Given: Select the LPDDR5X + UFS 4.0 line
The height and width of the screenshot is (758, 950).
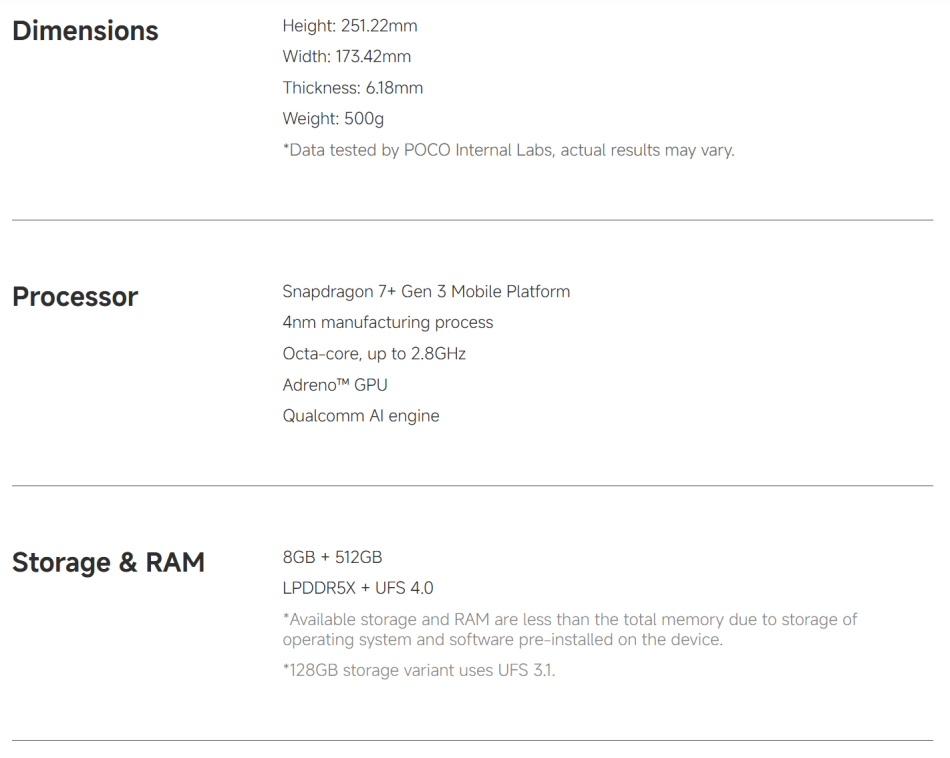Looking at the screenshot, I should tap(358, 588).
